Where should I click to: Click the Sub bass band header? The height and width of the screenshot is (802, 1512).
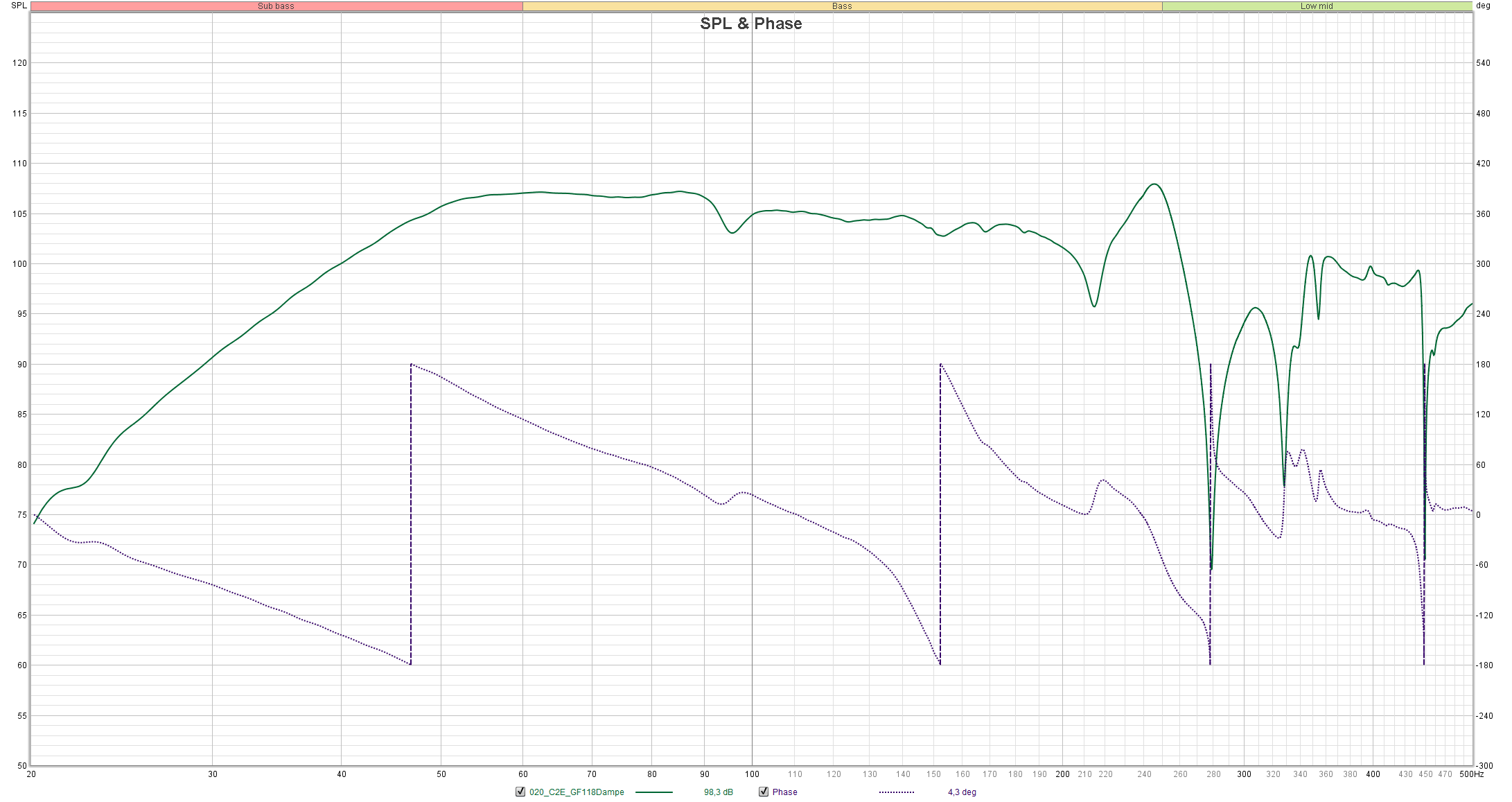click(x=276, y=6)
